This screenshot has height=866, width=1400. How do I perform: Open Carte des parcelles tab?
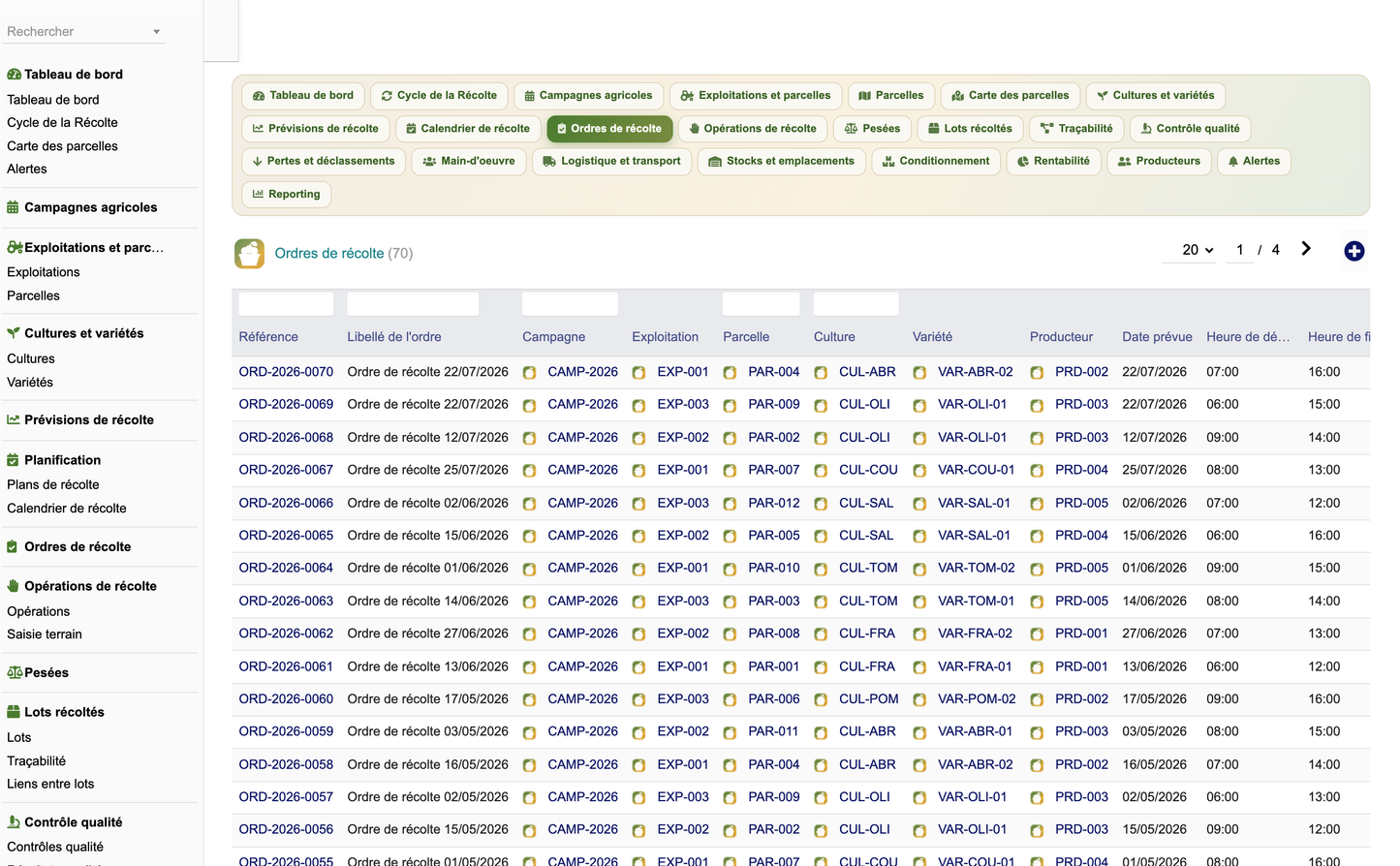coord(1011,96)
